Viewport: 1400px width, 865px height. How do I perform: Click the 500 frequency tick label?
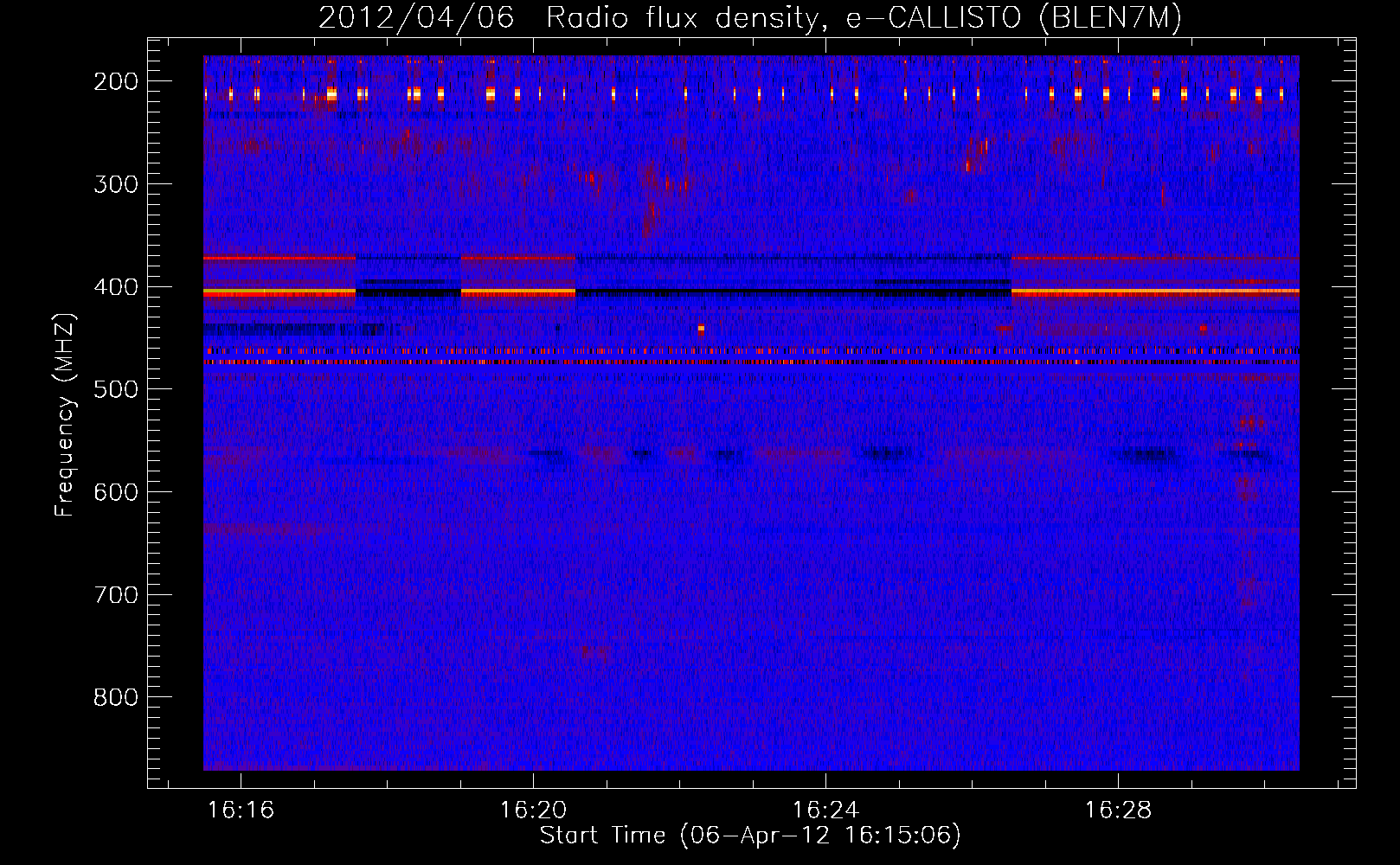(116, 389)
